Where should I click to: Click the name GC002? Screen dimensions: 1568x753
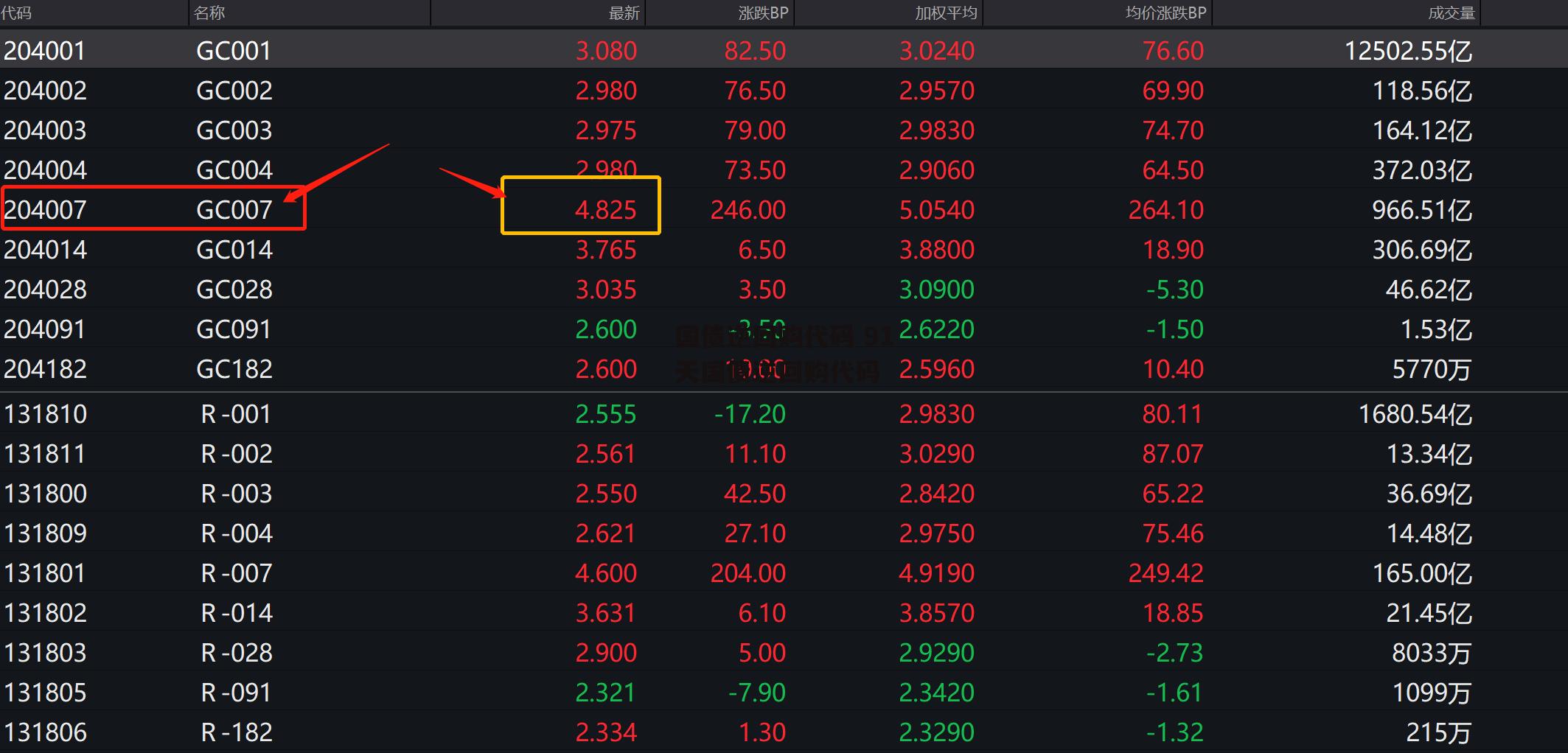[x=234, y=91]
